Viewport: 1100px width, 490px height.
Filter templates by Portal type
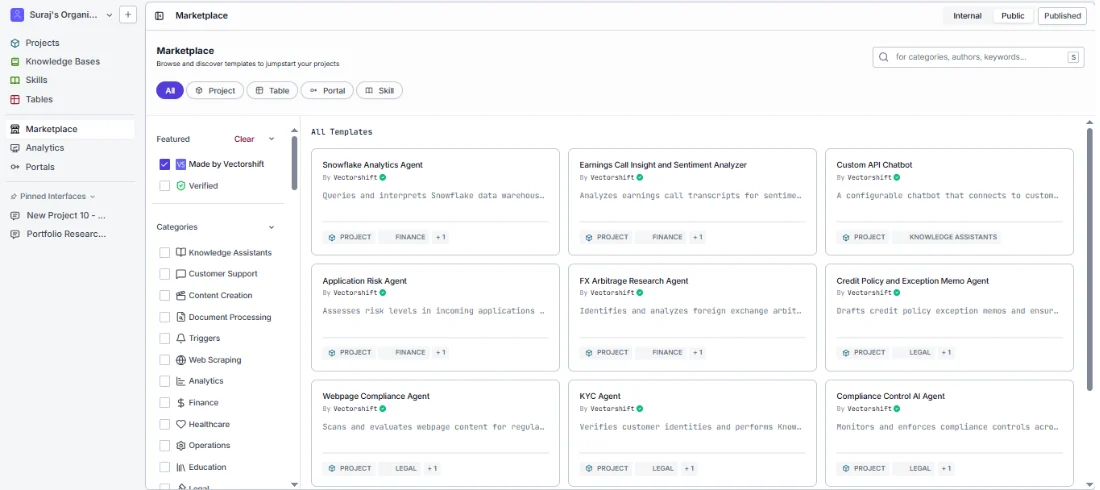pyautogui.click(x=327, y=91)
